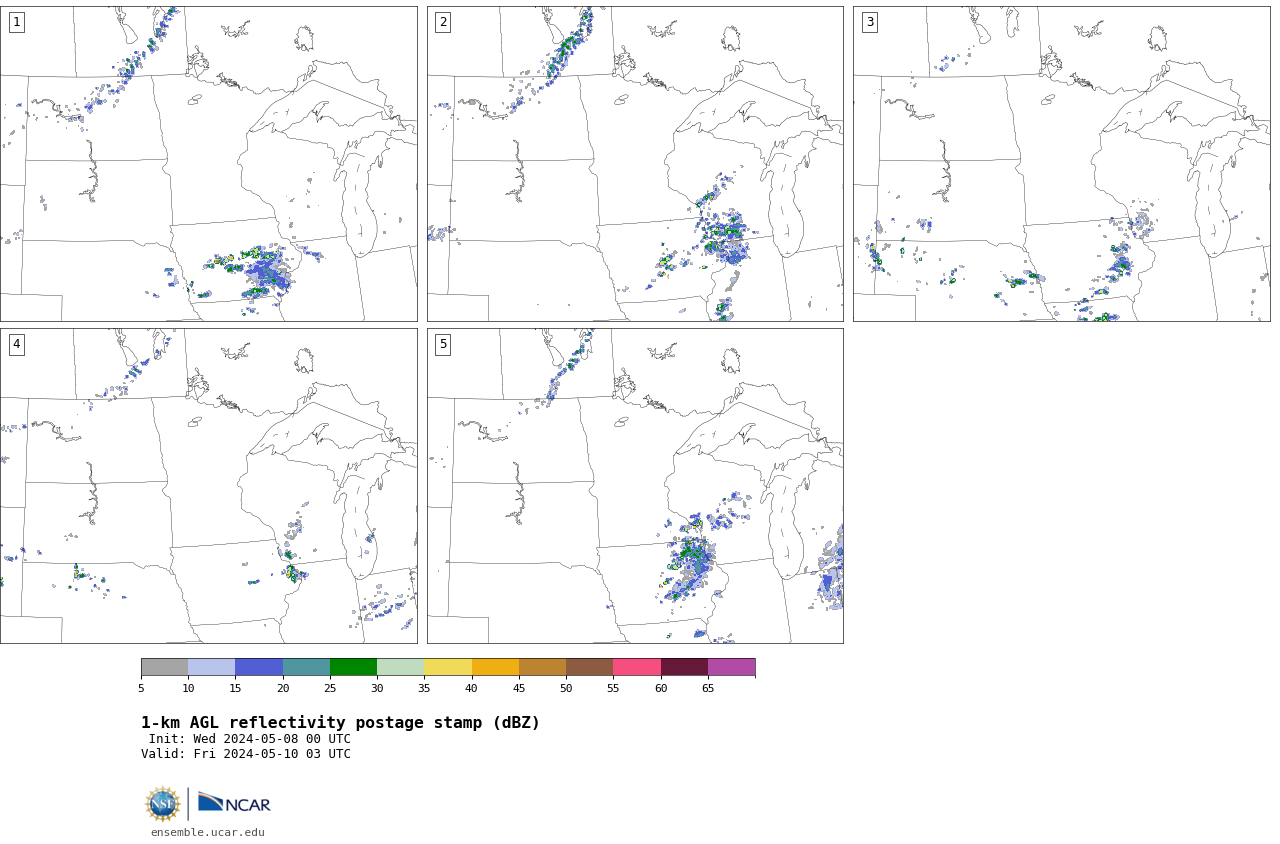The height and width of the screenshot is (844, 1280).
Task: Select the light lavender 10-15 dBZ swatch
Action: point(212,667)
